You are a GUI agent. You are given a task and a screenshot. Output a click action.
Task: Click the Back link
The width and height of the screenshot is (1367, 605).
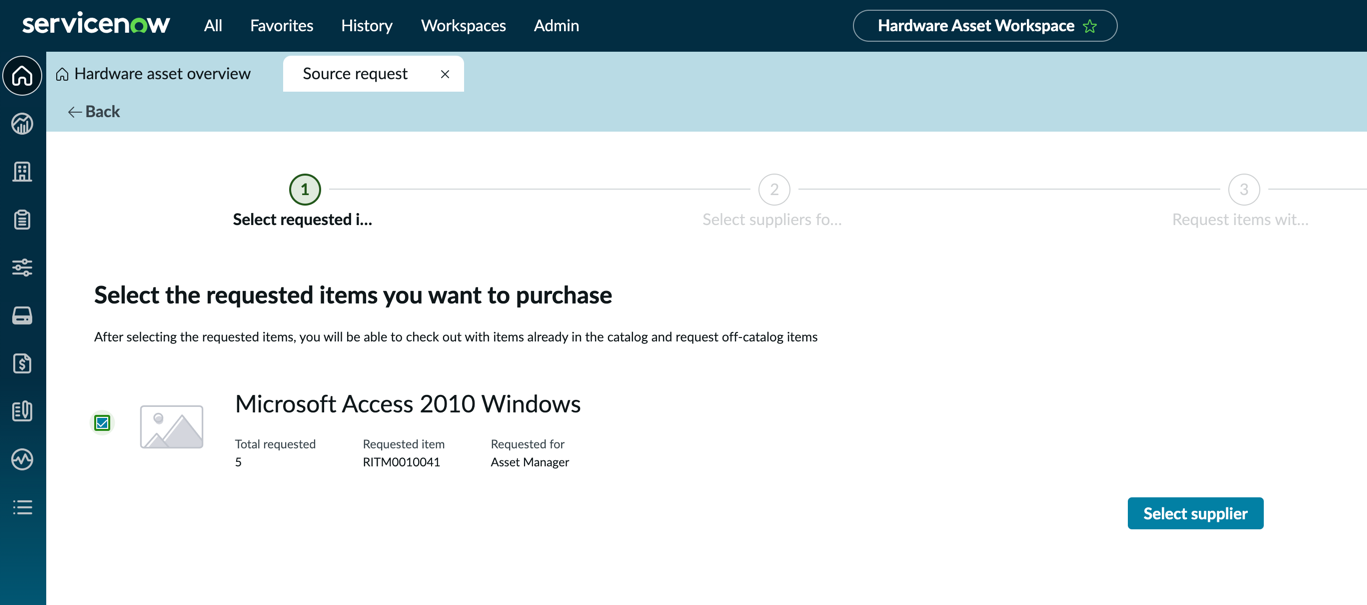(93, 112)
